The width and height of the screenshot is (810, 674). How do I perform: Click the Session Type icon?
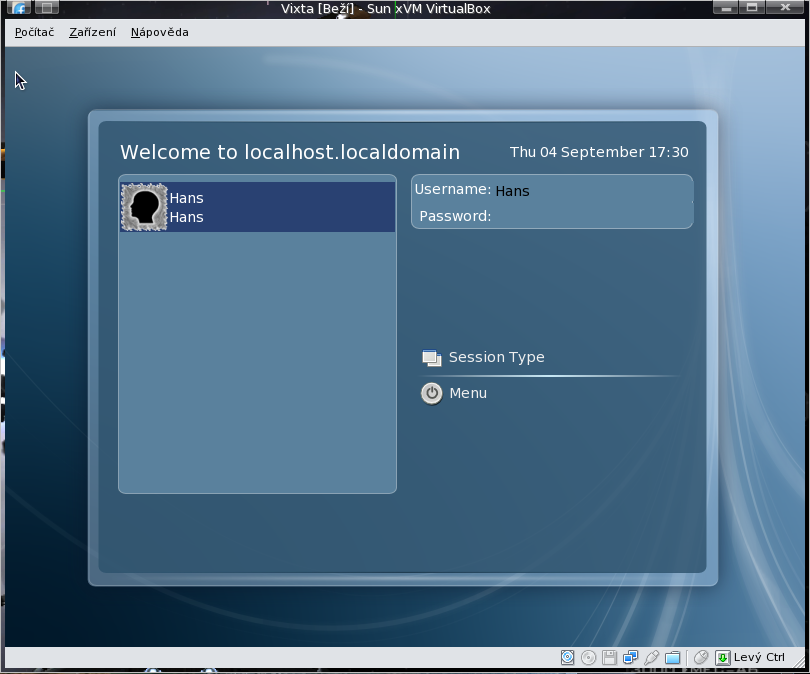pos(431,357)
